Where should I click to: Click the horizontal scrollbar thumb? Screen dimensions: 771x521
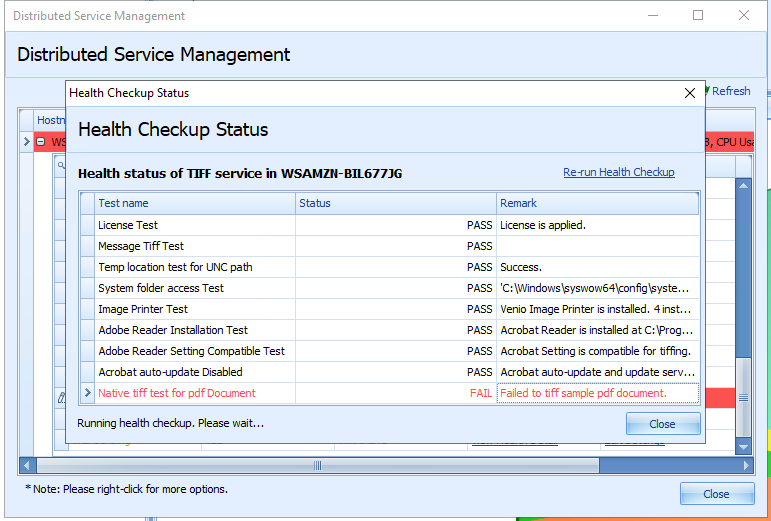coord(318,465)
